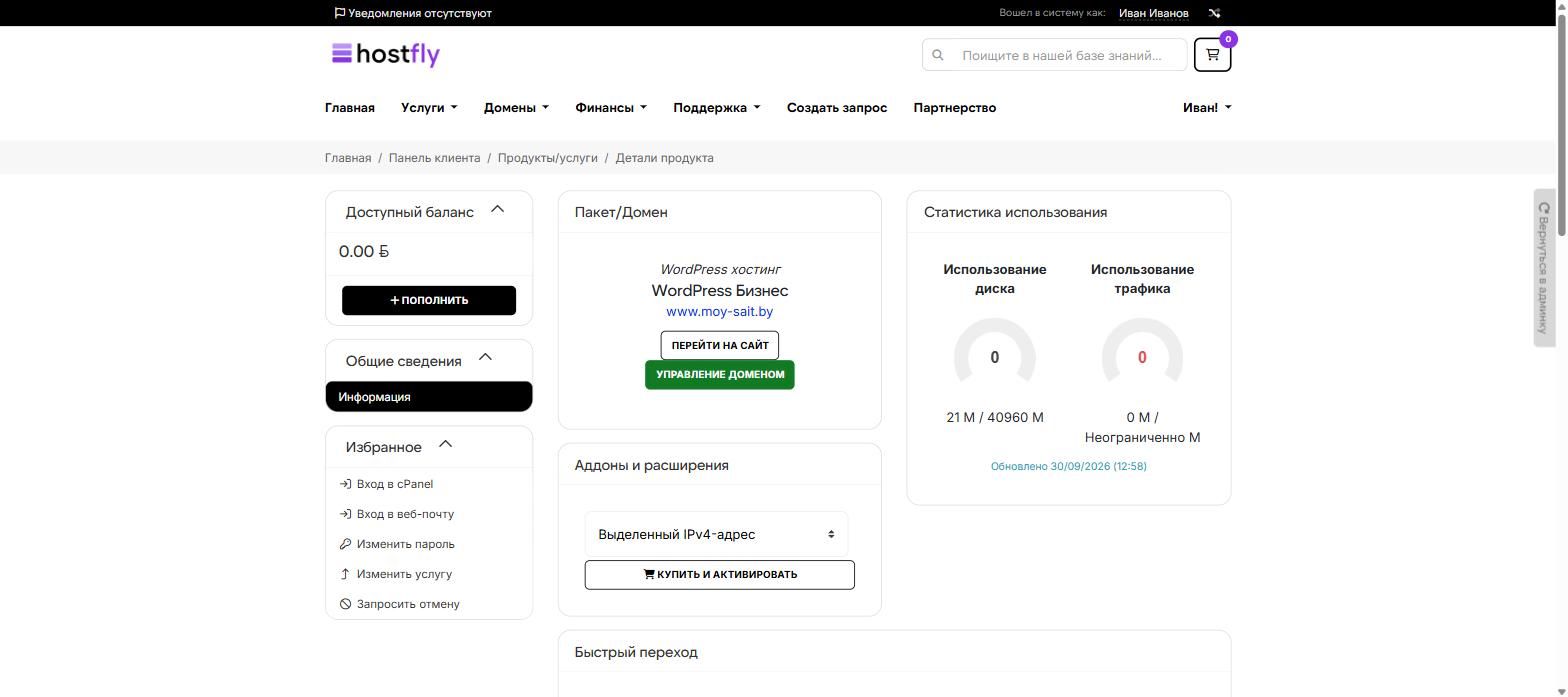This screenshot has width=1568, height=697.
Task: Click the cPanel login arrow icon
Action: 345,484
